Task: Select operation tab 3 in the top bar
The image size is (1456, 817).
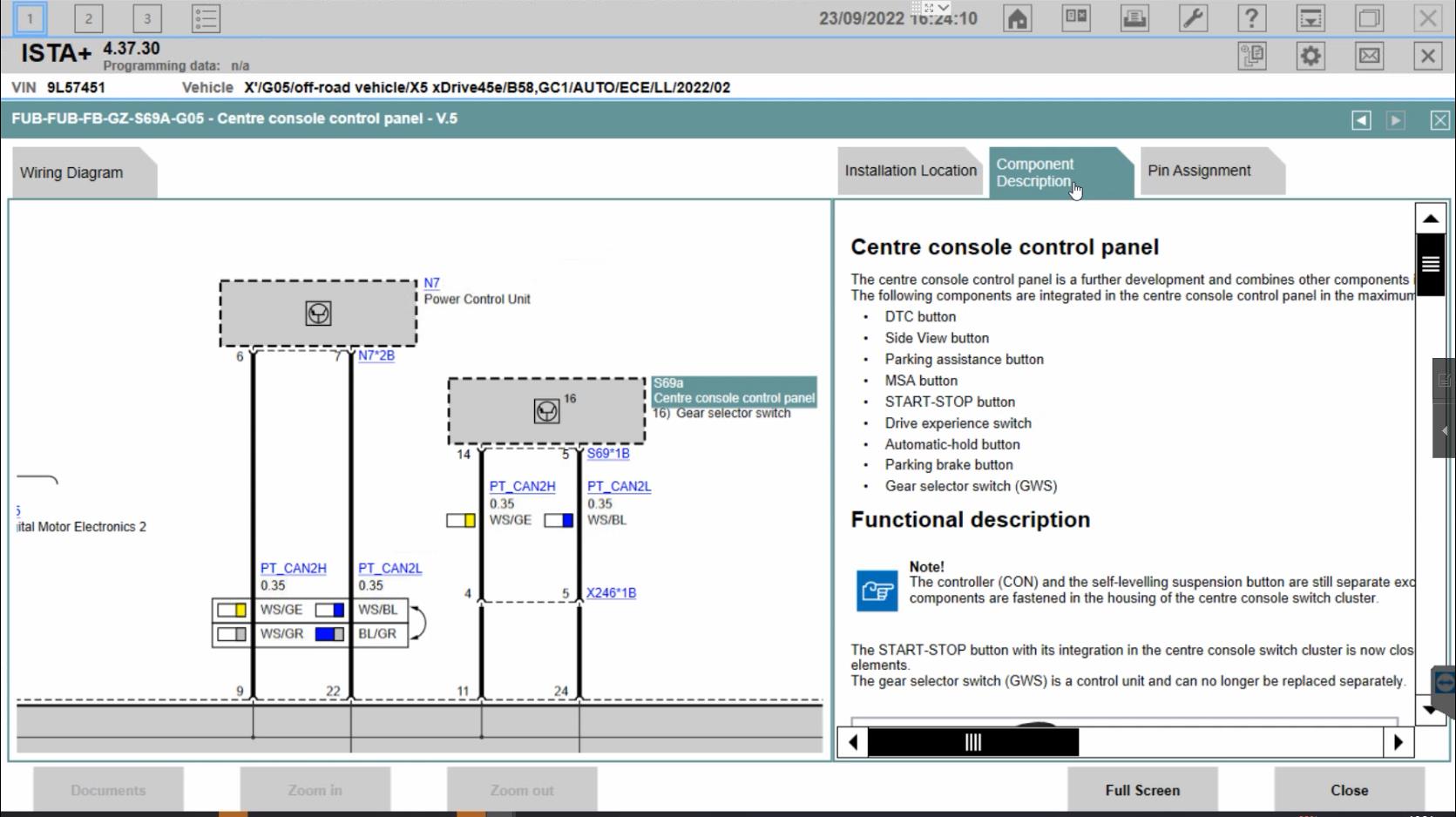Action: [x=146, y=17]
